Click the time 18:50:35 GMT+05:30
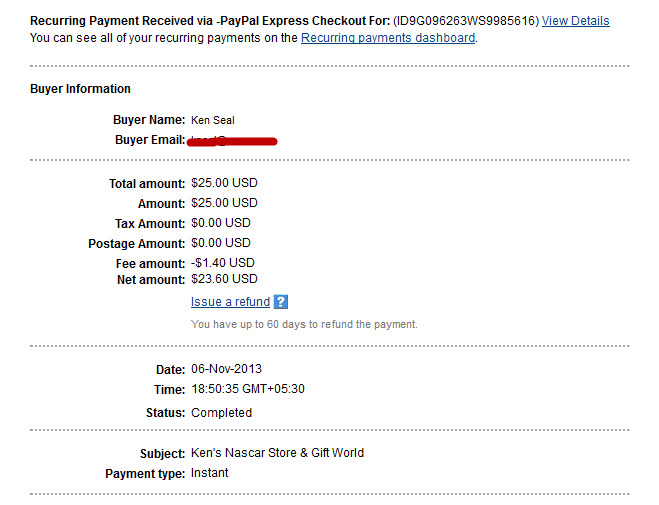This screenshot has height=505, width=659. 248,389
